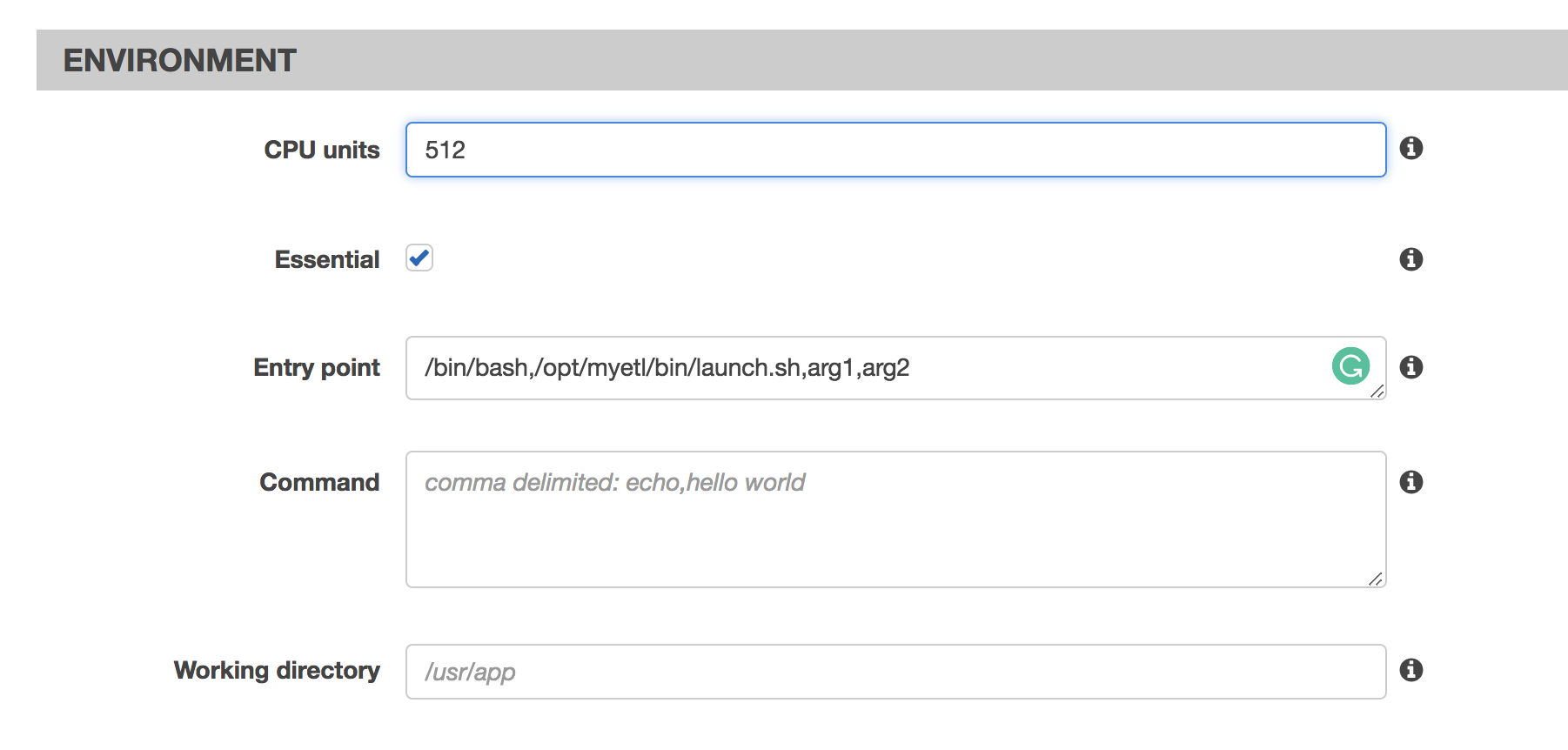Click the Command box resize handle
This screenshot has height=750, width=1568.
pyautogui.click(x=1376, y=579)
